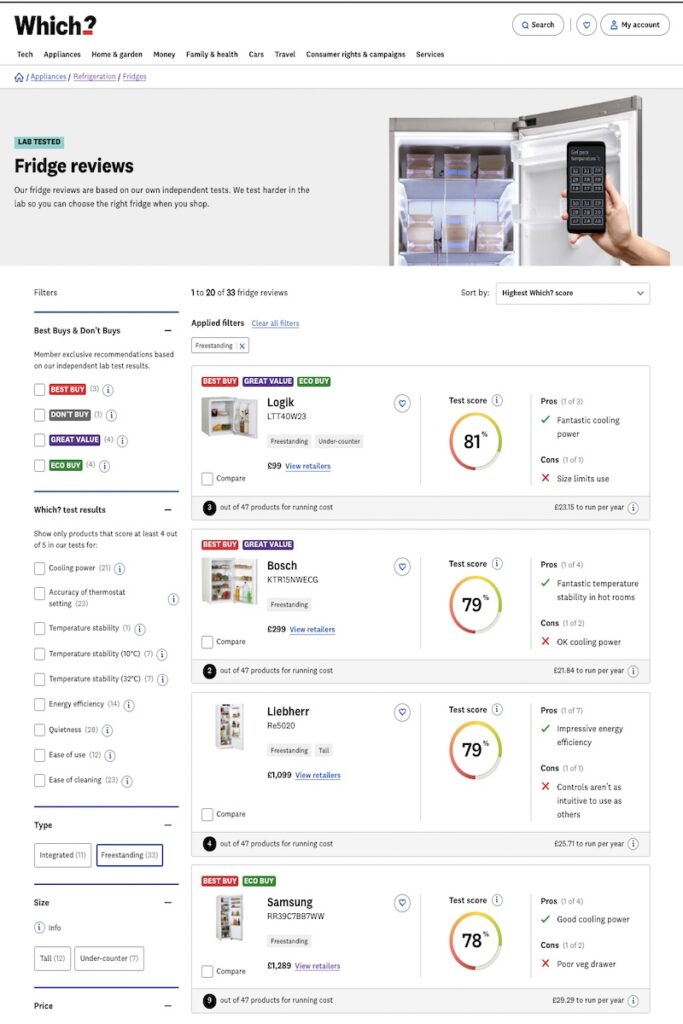Screen dimensions: 683x1024
Task: Open the Sort by dropdown
Action: click(573, 293)
